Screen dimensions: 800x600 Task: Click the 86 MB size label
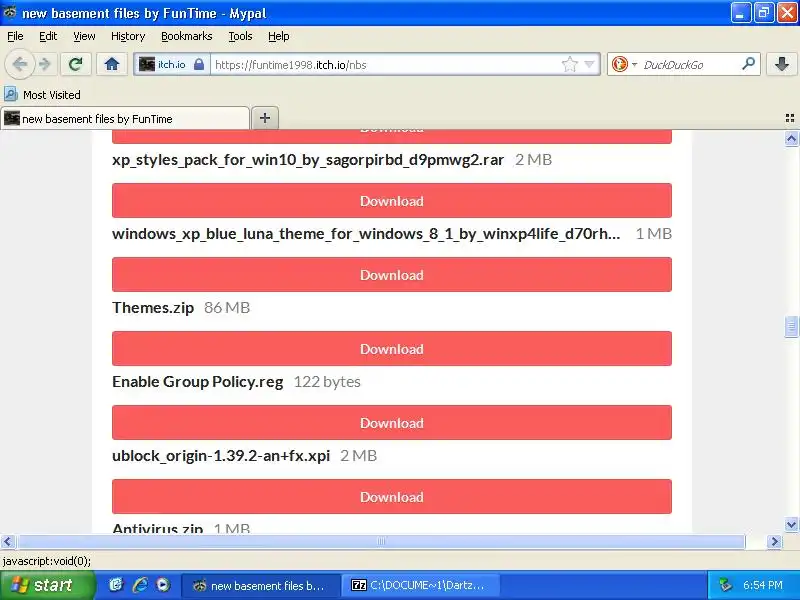[x=227, y=308]
